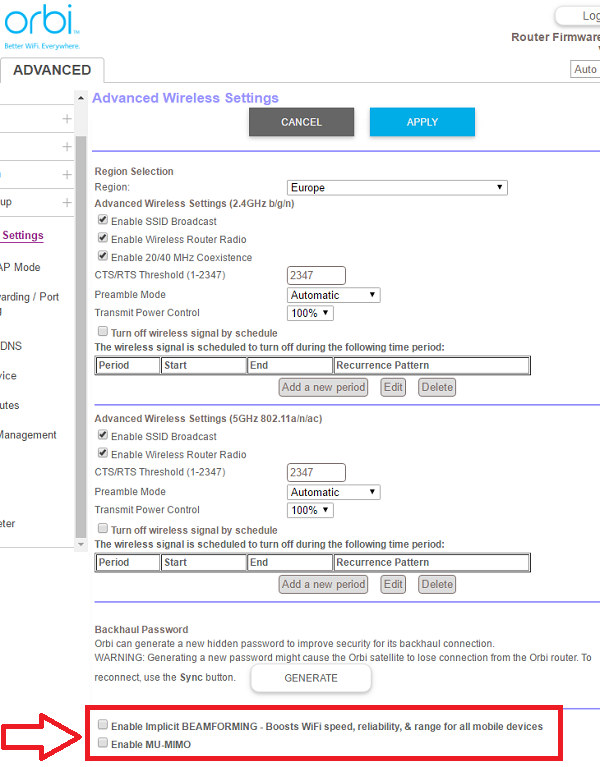
Task: Click 2.4GHz schedule Edit button
Action: [x=393, y=387]
